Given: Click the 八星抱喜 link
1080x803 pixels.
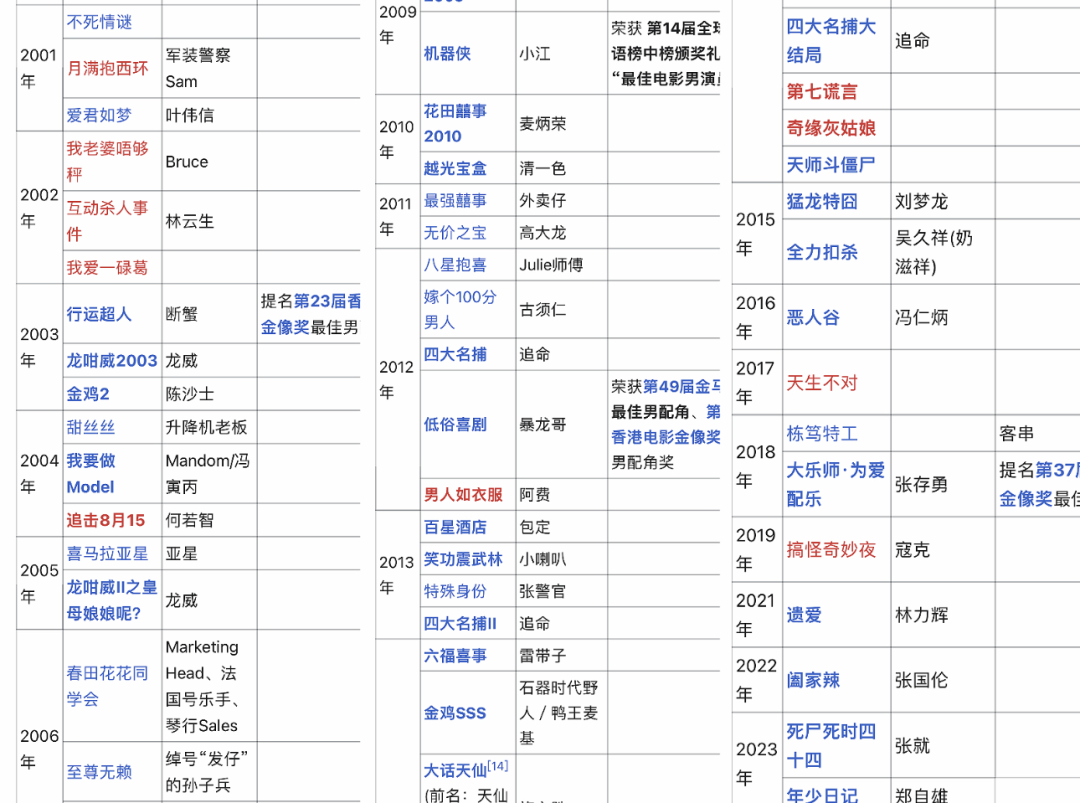Looking at the screenshot, I should click(x=455, y=264).
